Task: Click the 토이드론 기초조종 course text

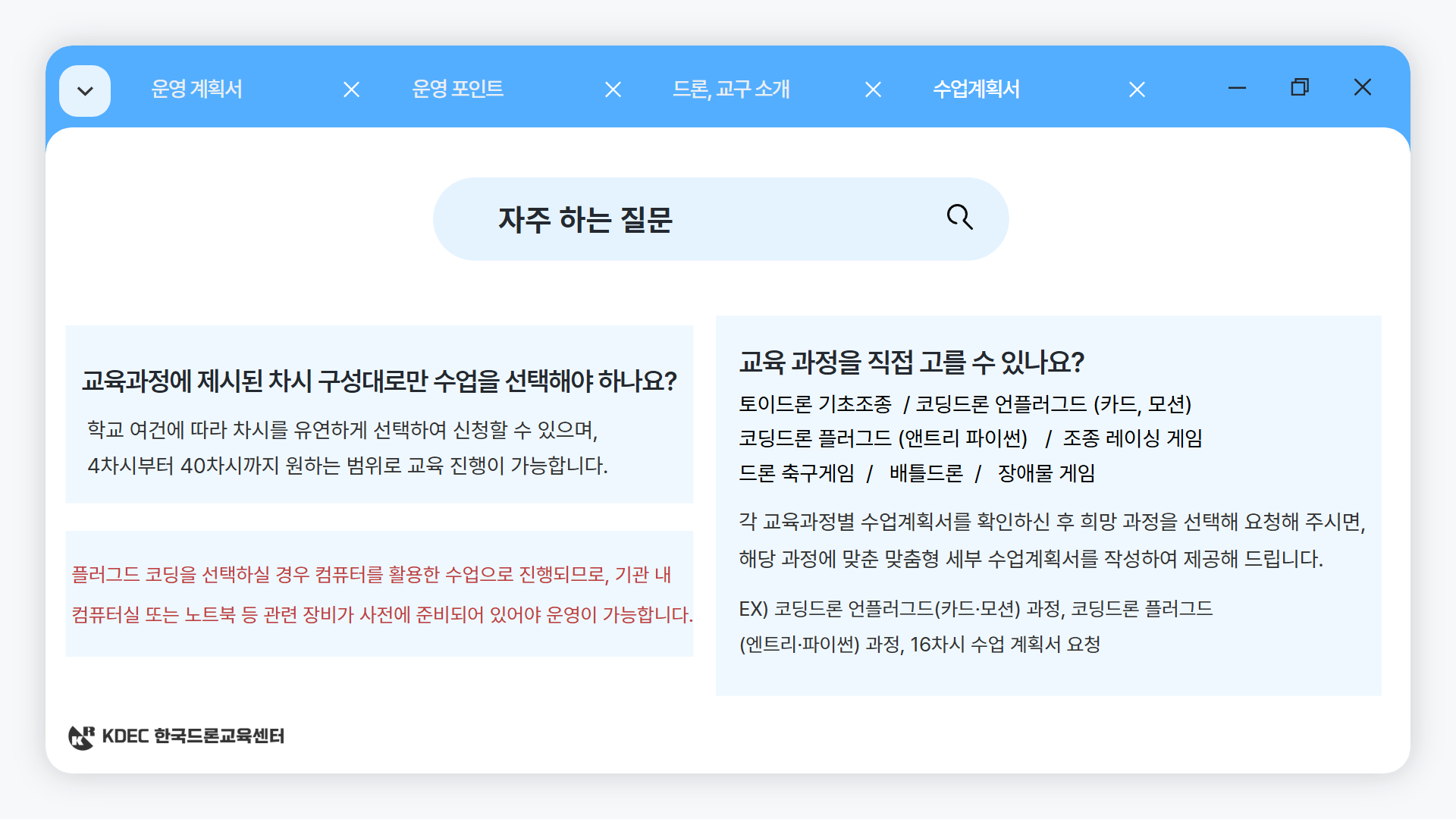Action: [x=818, y=405]
